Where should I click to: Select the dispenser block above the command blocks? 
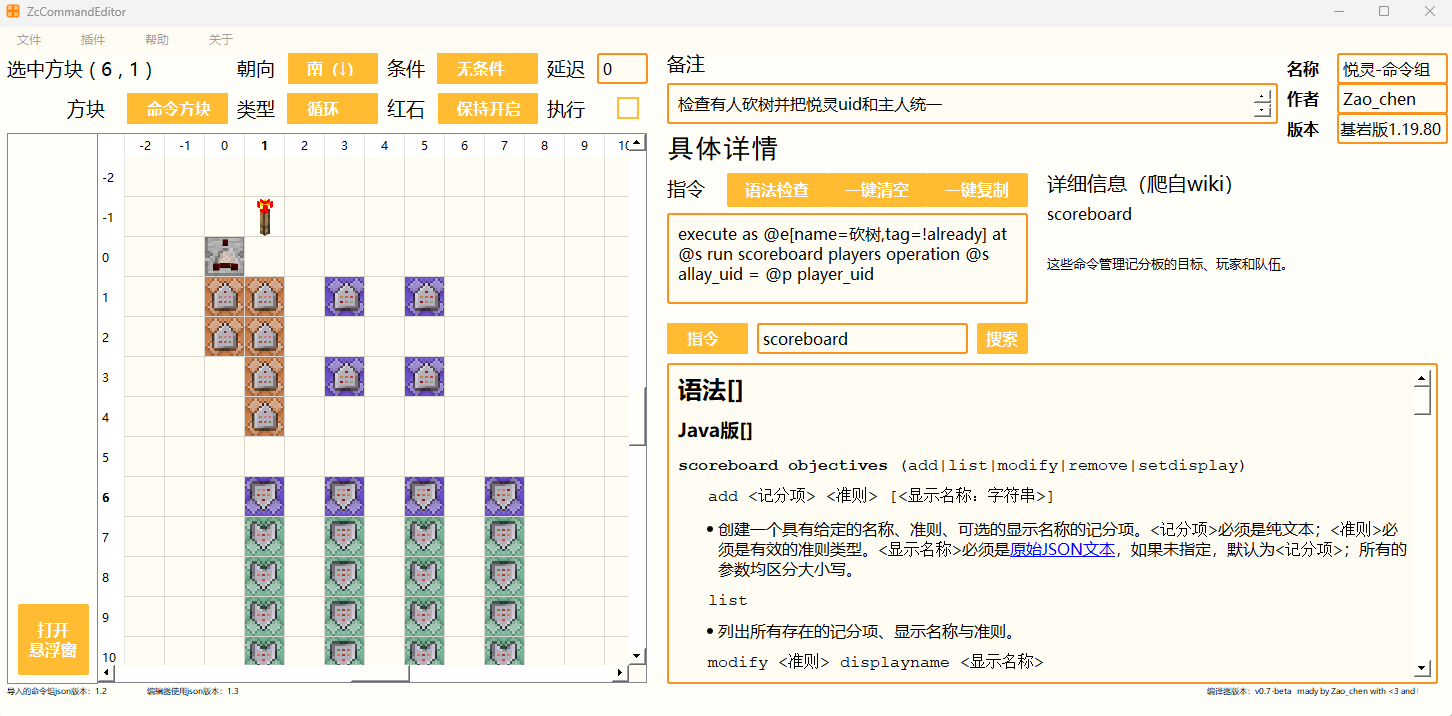pyautogui.click(x=224, y=257)
